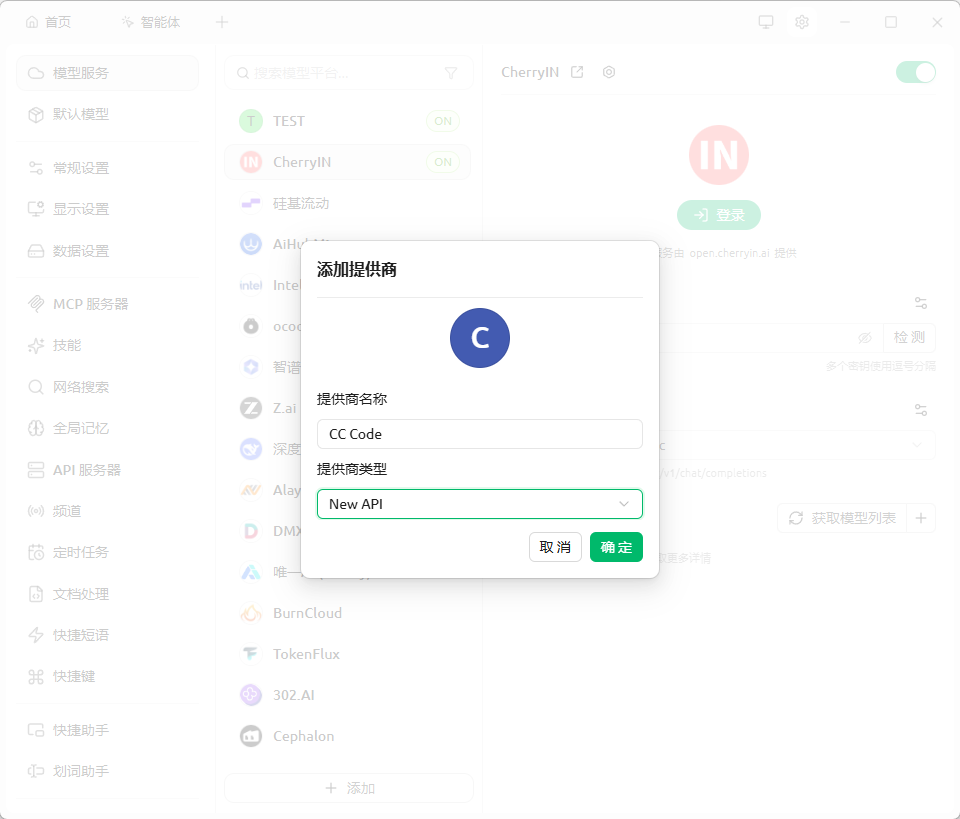Click the 频道 broadcast icon

click(36, 511)
